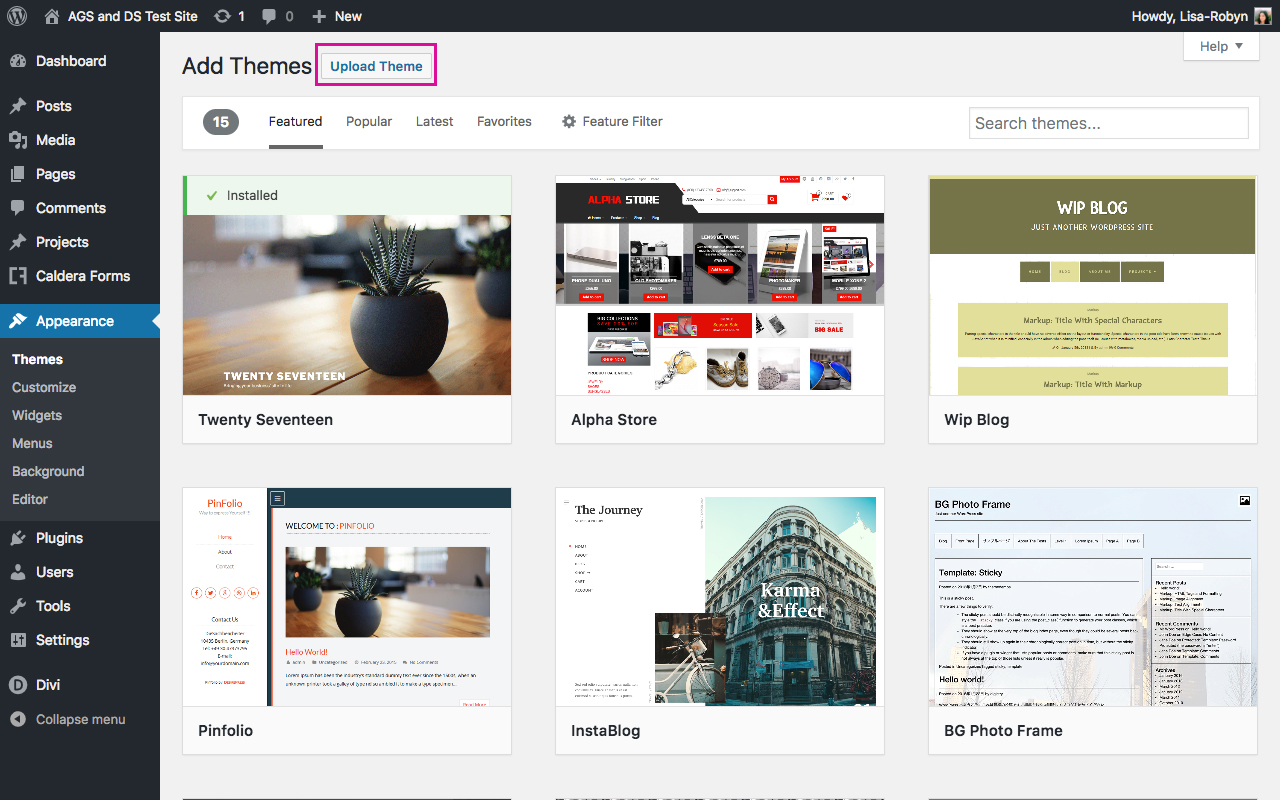Open Editor under Appearance
The height and width of the screenshot is (800, 1280).
tap(30, 499)
